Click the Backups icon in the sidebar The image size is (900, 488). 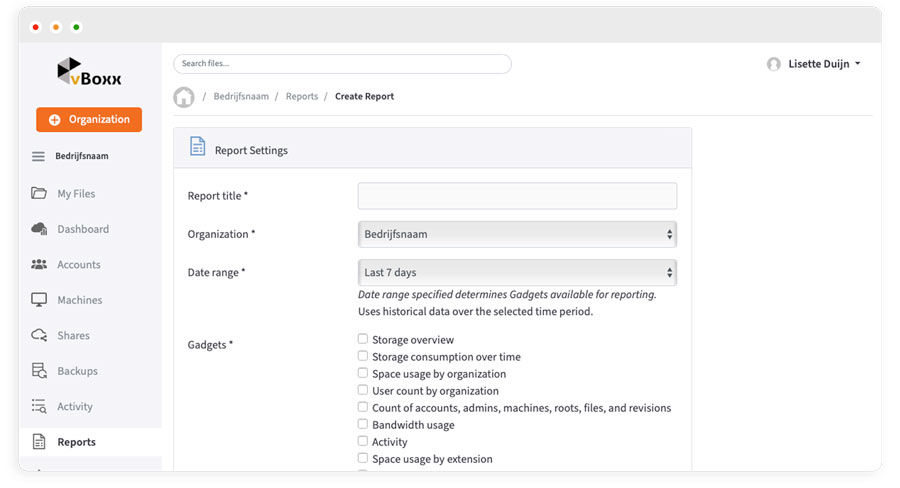point(39,371)
